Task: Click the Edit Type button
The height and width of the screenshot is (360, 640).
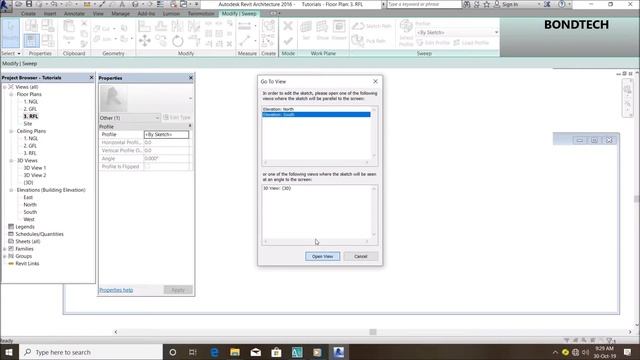Action: [x=177, y=118]
